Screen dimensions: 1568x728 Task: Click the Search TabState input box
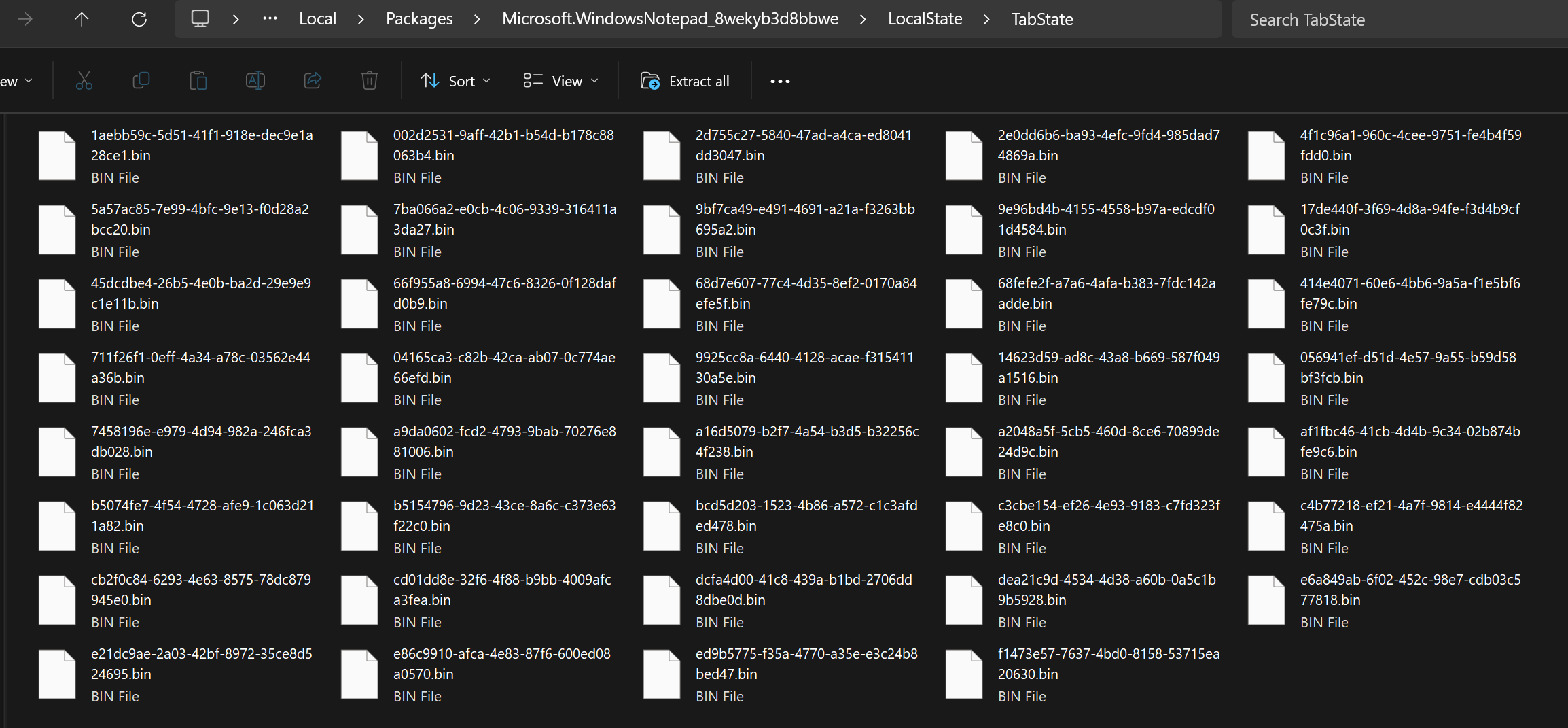(x=1393, y=20)
